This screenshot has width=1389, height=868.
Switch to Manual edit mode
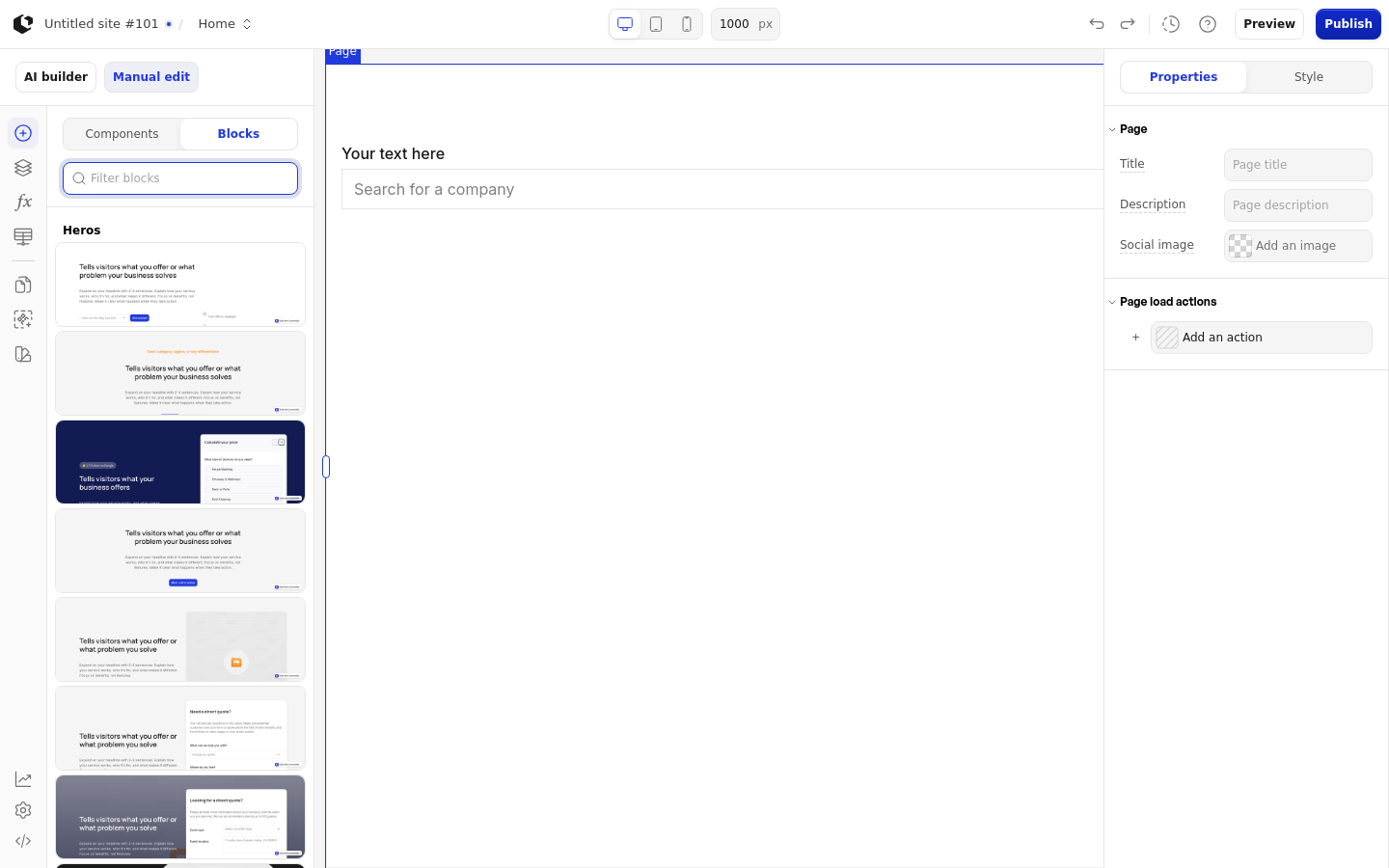151,77
